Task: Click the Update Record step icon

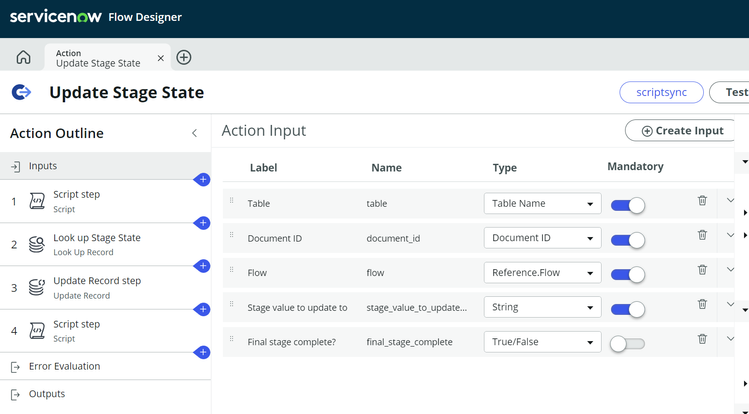Action: pos(37,287)
